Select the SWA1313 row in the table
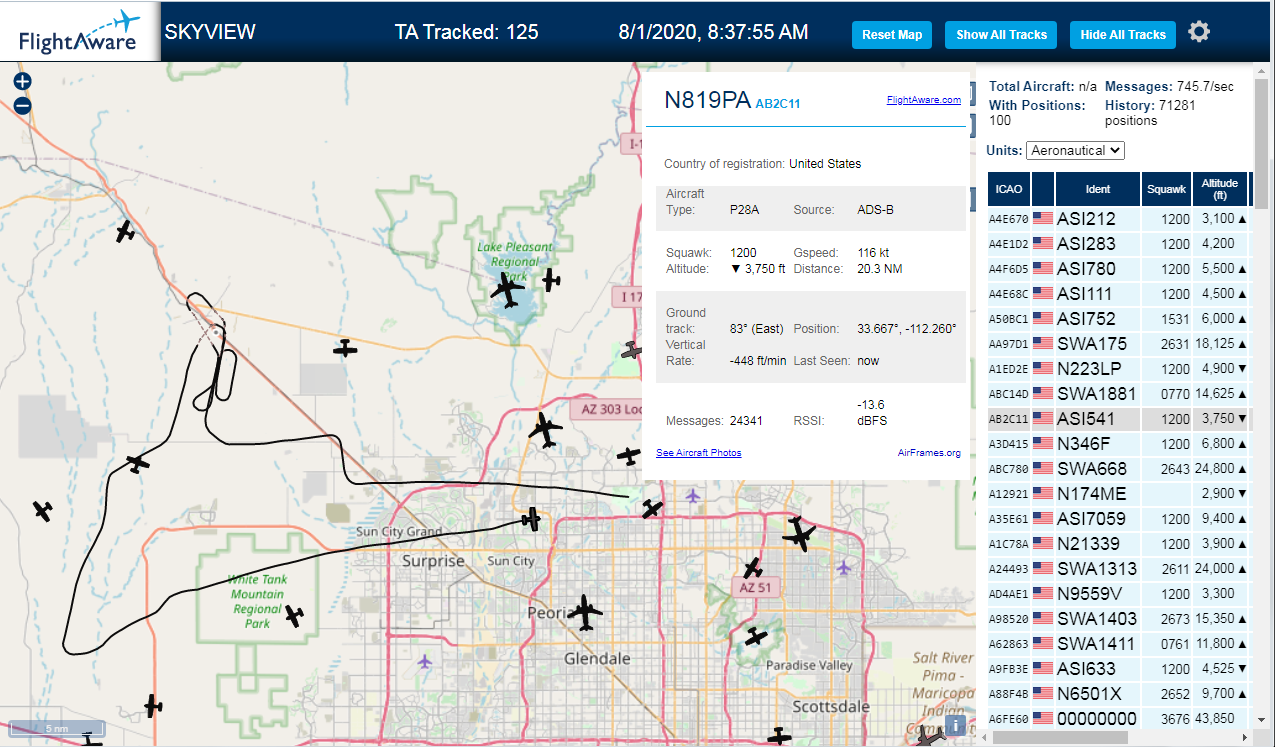This screenshot has width=1275, height=747. click(x=1118, y=569)
